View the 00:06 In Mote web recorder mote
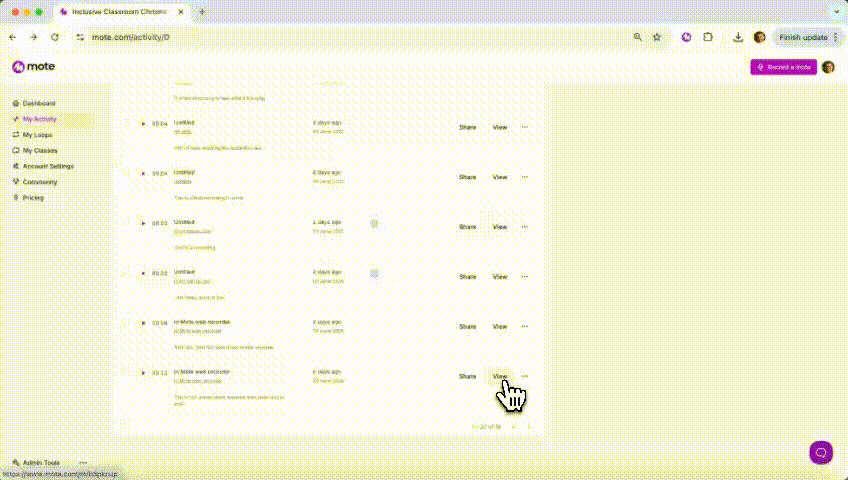The width and height of the screenshot is (848, 480). 500,326
